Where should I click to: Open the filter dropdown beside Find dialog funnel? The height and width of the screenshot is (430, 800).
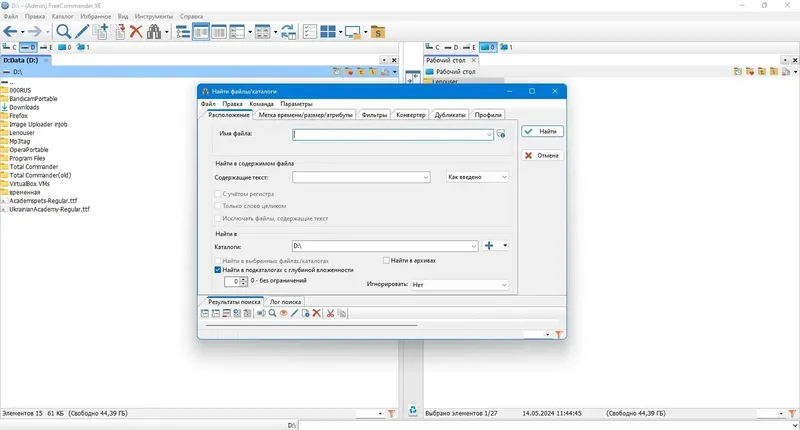pyautogui.click(x=547, y=335)
